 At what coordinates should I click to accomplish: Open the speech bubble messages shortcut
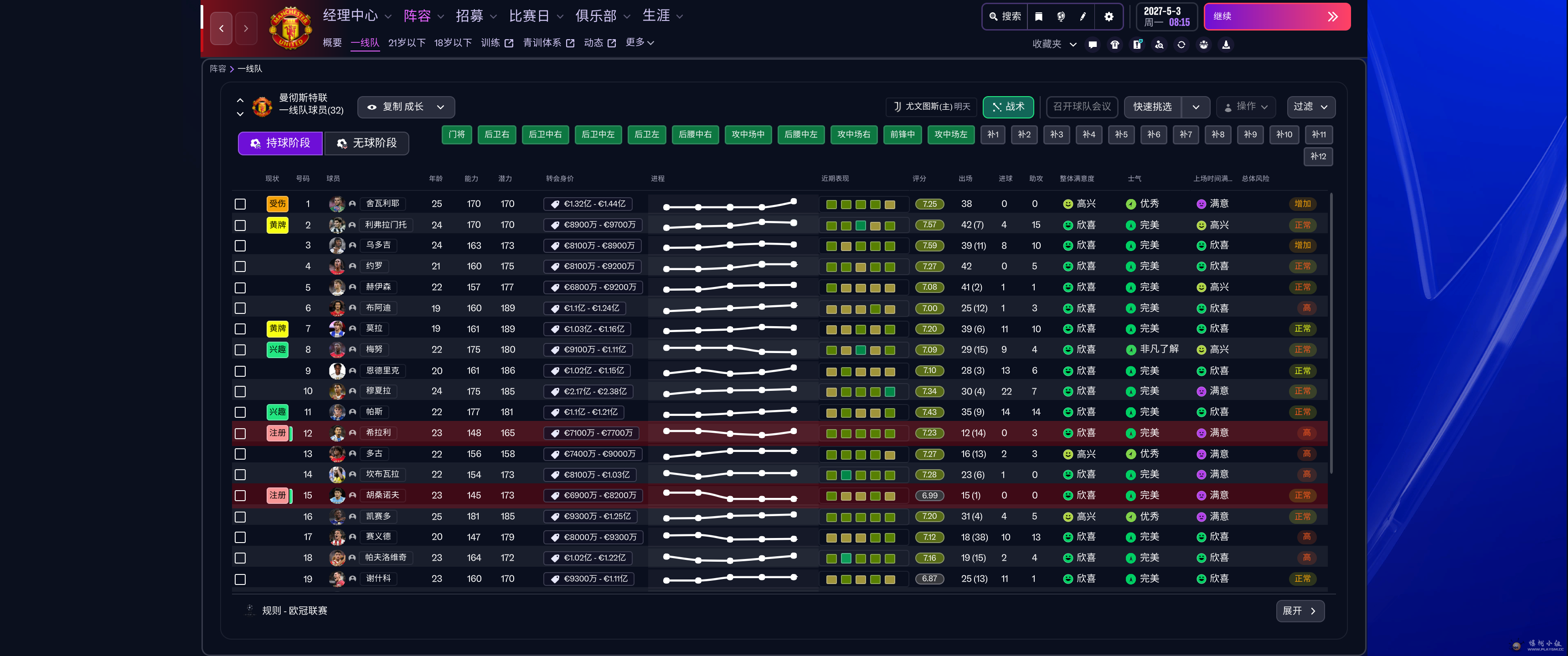1093,45
